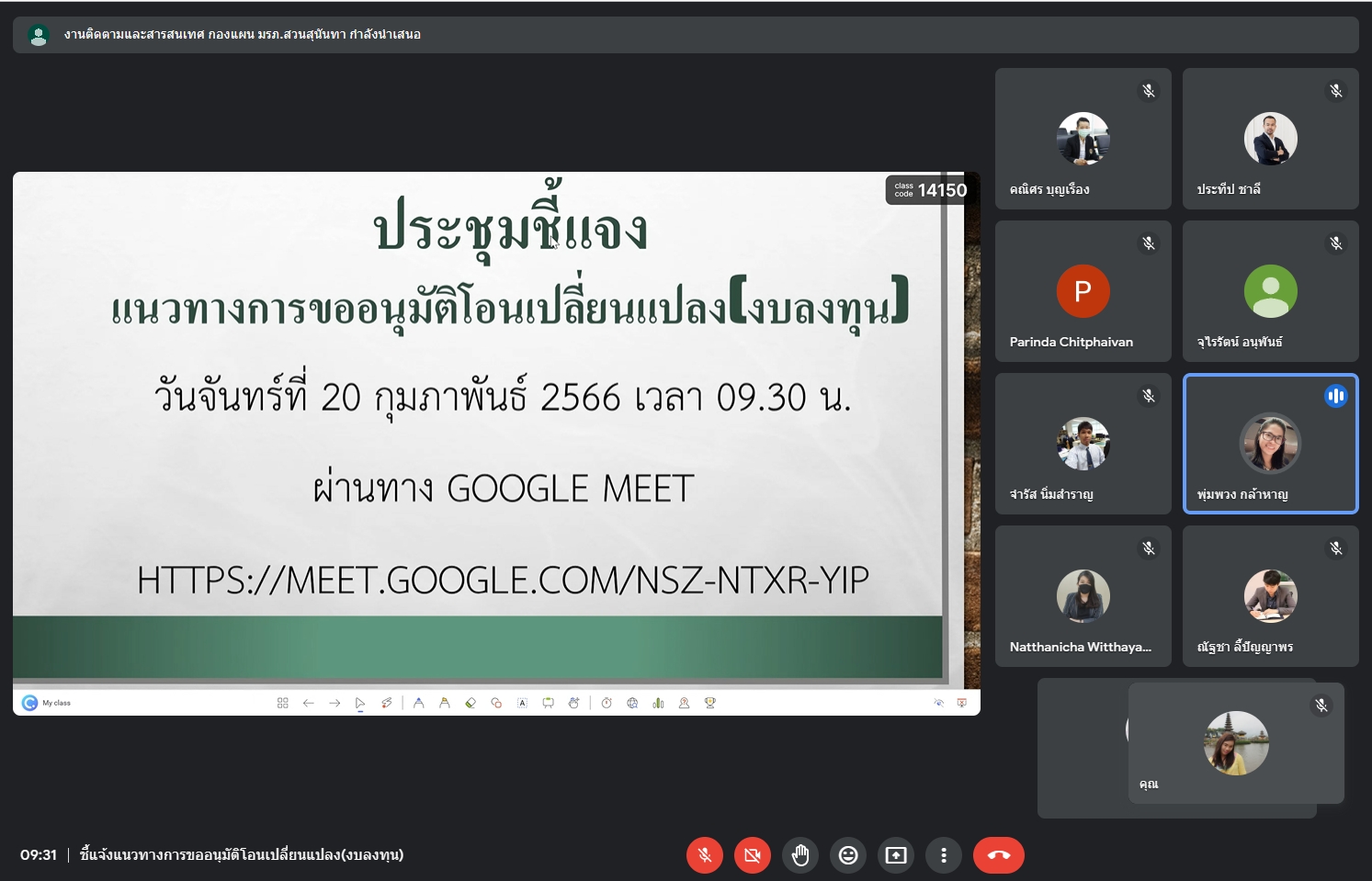Select the text box tool in slide toolbar
1372x881 pixels.
[522, 703]
